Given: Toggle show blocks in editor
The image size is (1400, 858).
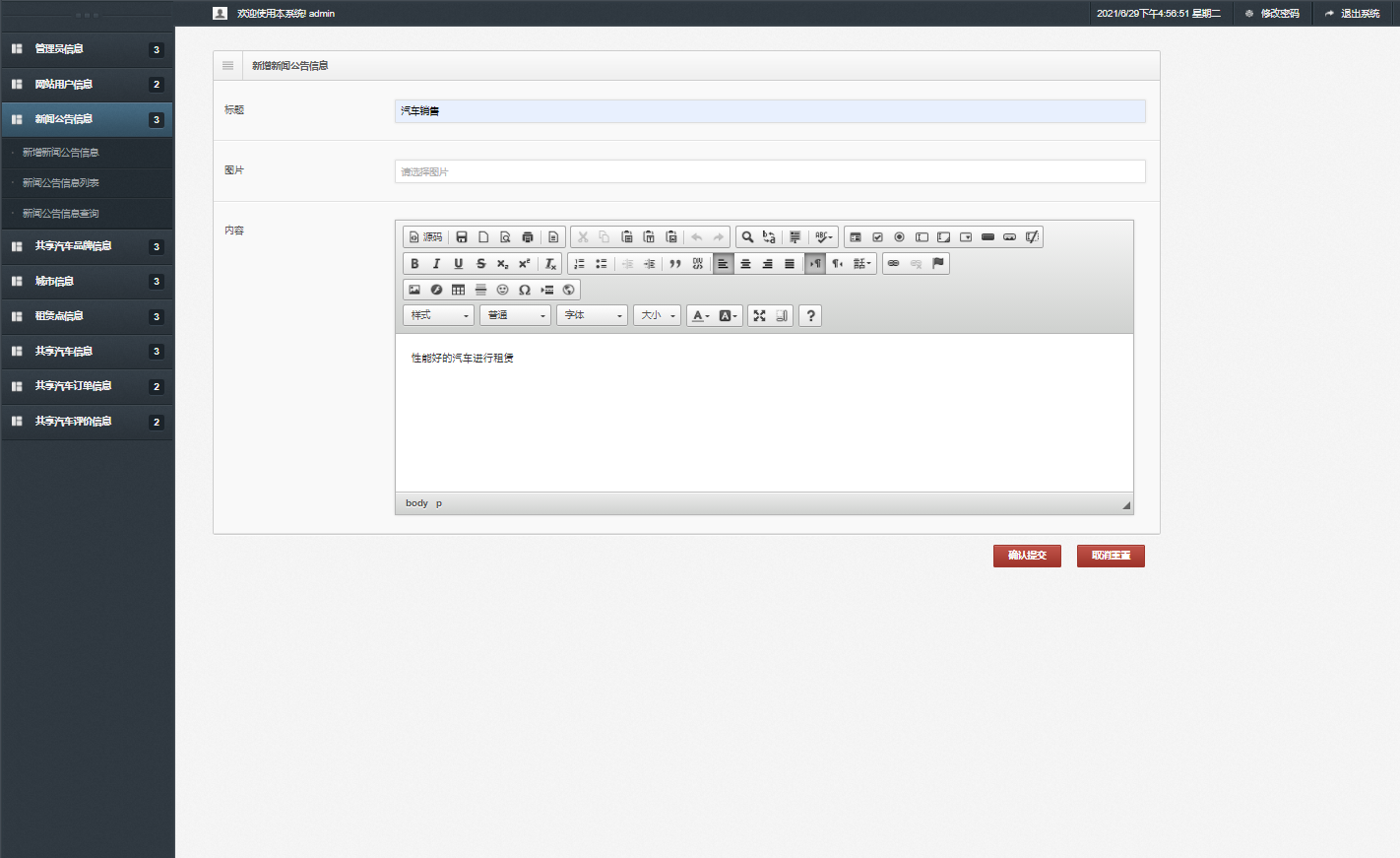Looking at the screenshot, I should point(782,316).
